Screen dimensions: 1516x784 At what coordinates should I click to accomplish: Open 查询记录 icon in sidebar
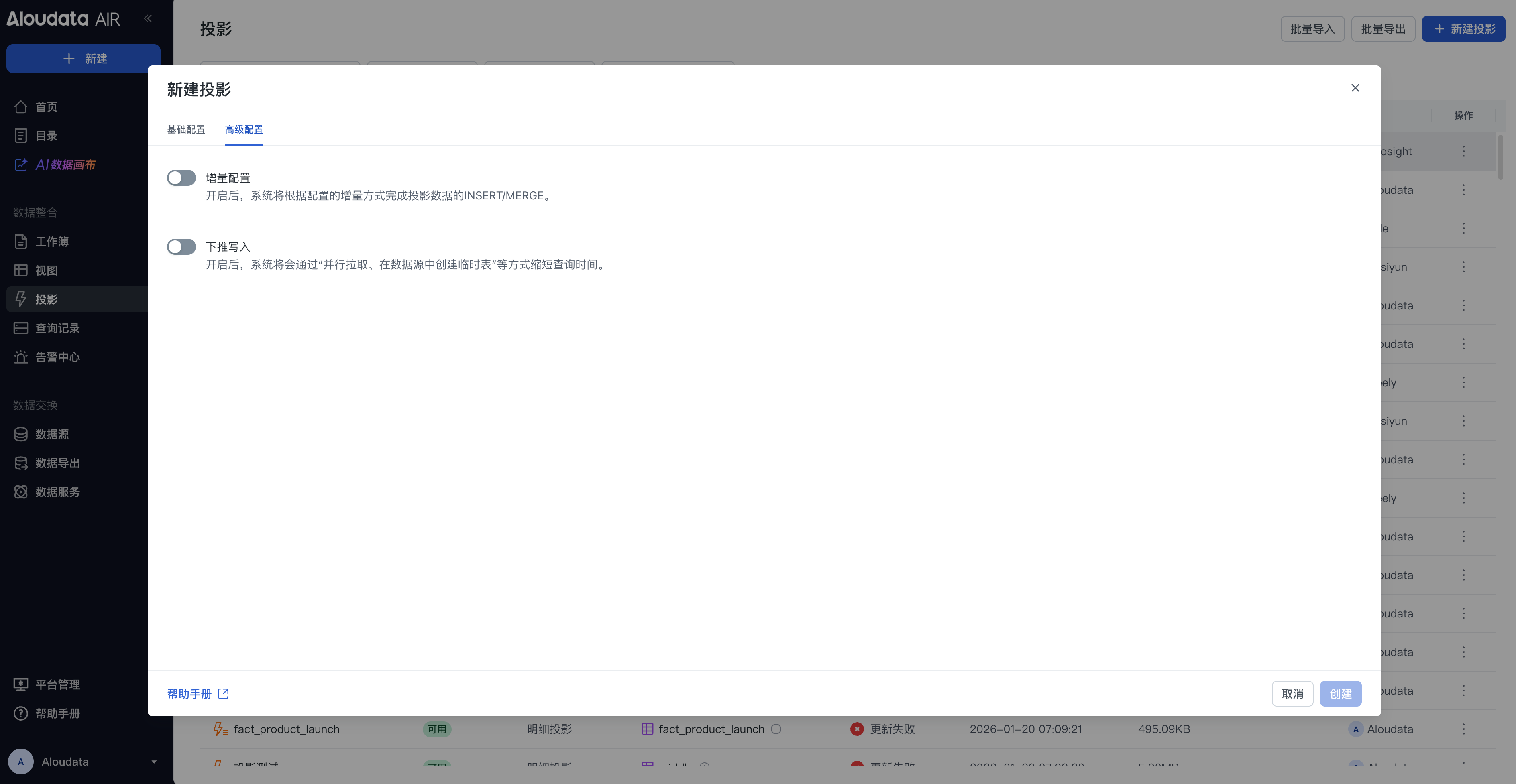(20, 328)
